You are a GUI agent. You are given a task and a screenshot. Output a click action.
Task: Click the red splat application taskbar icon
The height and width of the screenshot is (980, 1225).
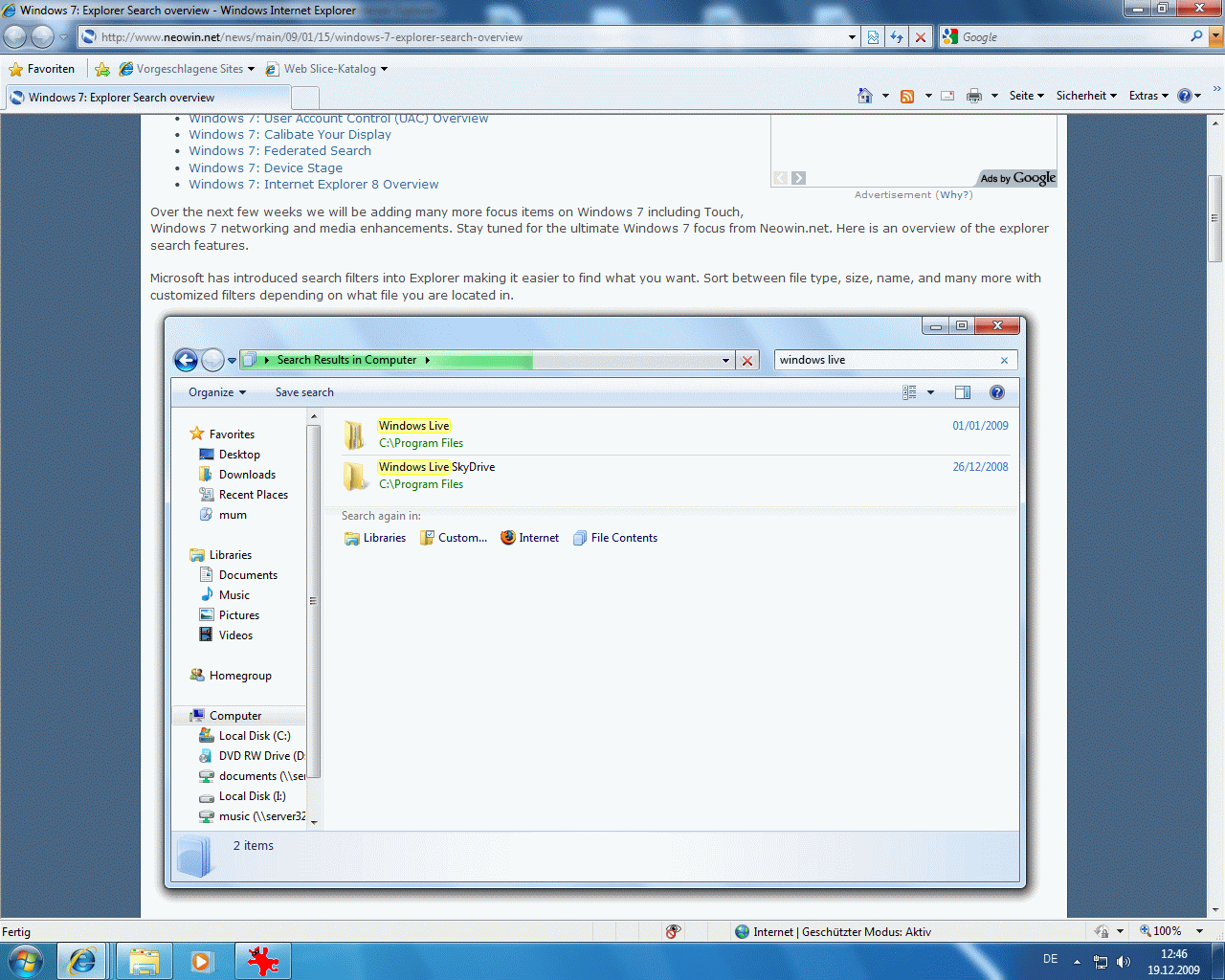pos(262,961)
